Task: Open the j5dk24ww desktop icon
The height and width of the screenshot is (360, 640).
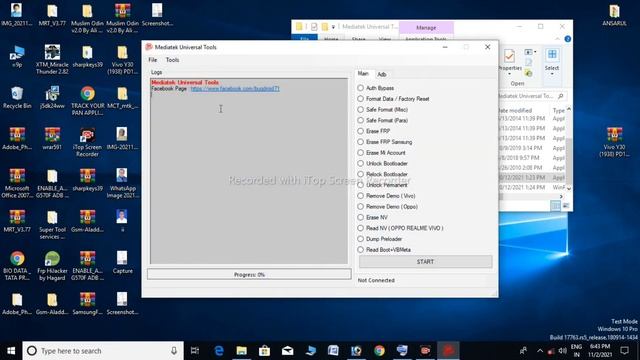Action: [52, 98]
